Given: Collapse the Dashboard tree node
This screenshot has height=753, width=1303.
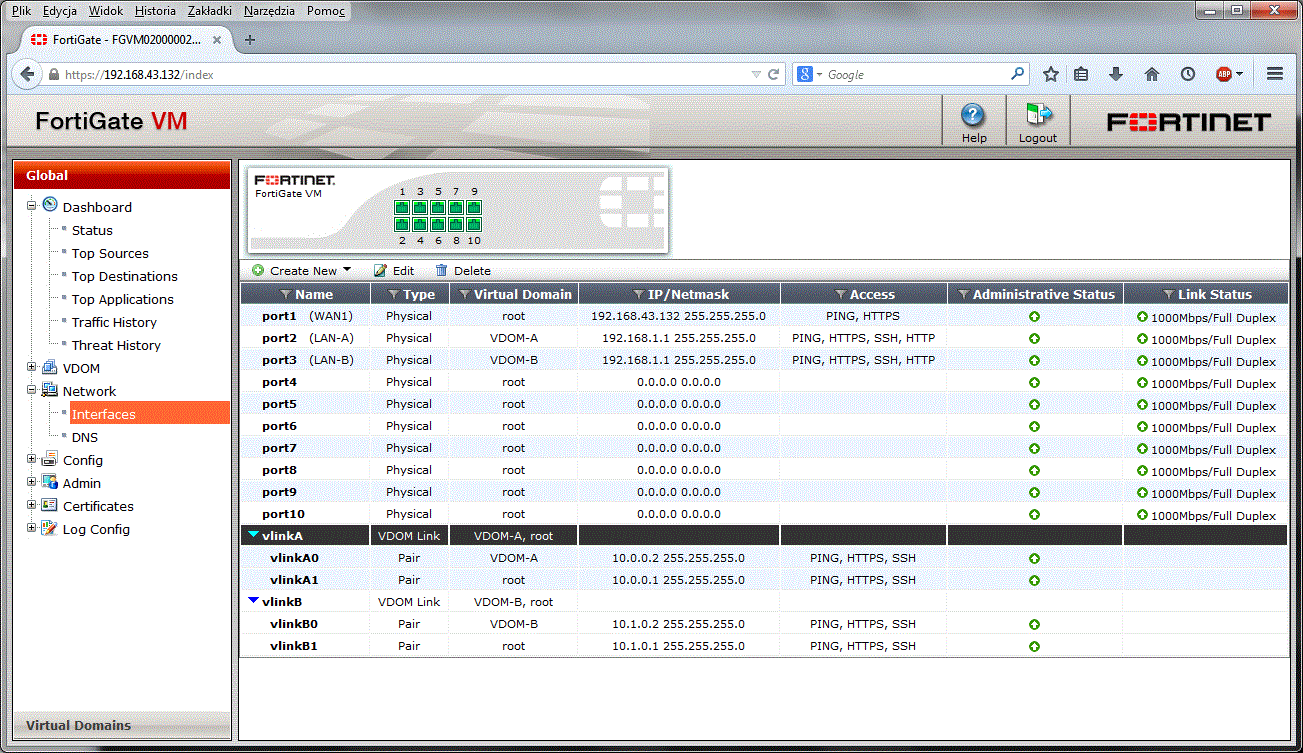Looking at the screenshot, I should [31, 206].
